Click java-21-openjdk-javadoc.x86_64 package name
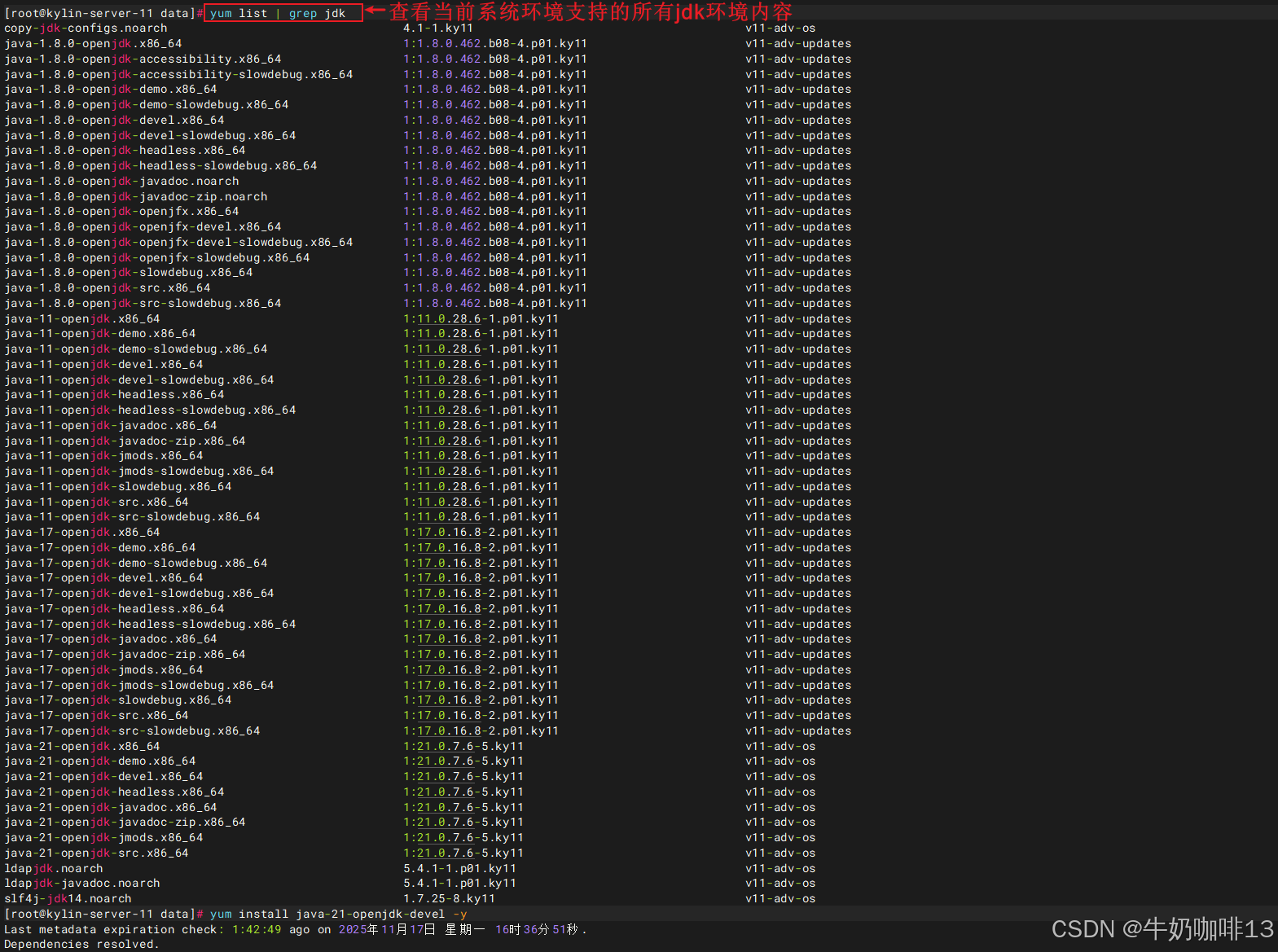1278x952 pixels. tap(111, 807)
